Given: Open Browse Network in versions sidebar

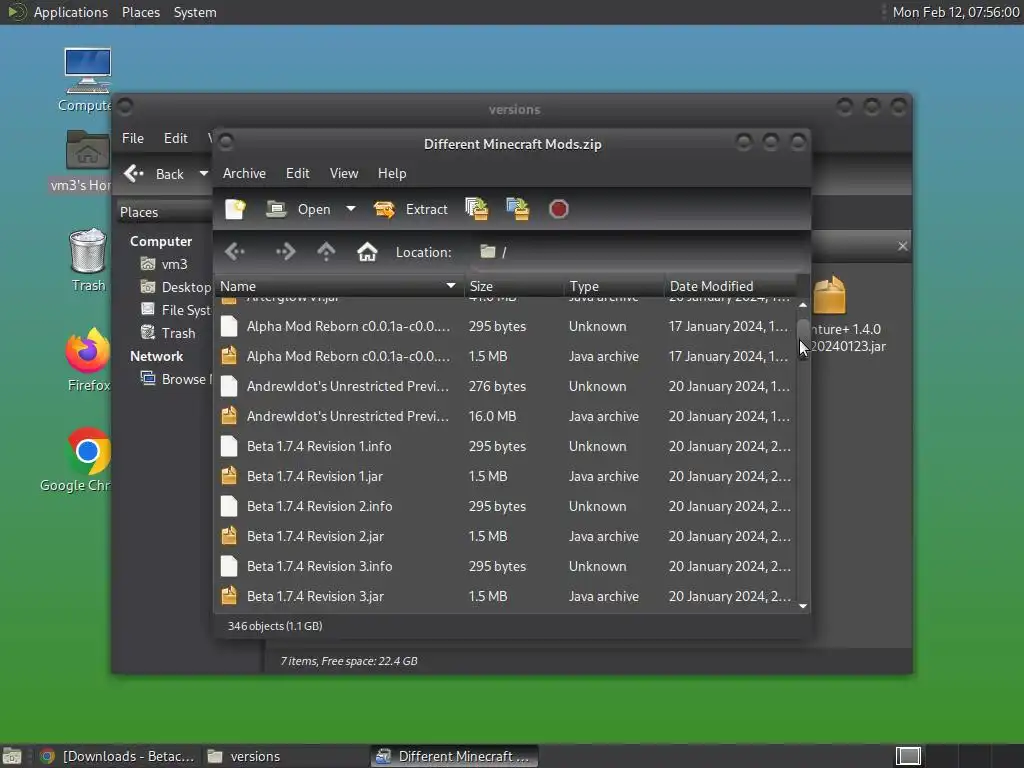Looking at the screenshot, I should [x=176, y=379].
